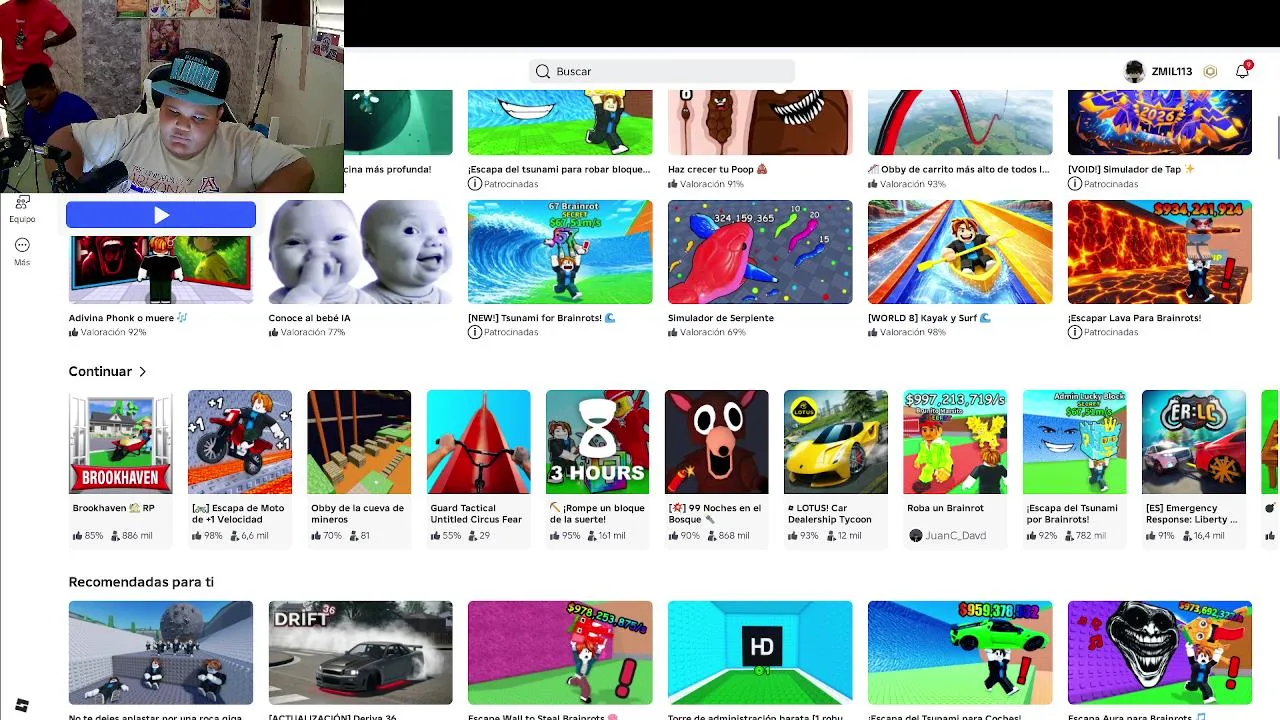Open ZMIL113 username link
Viewport: 1280px width, 720px height.
[1171, 71]
